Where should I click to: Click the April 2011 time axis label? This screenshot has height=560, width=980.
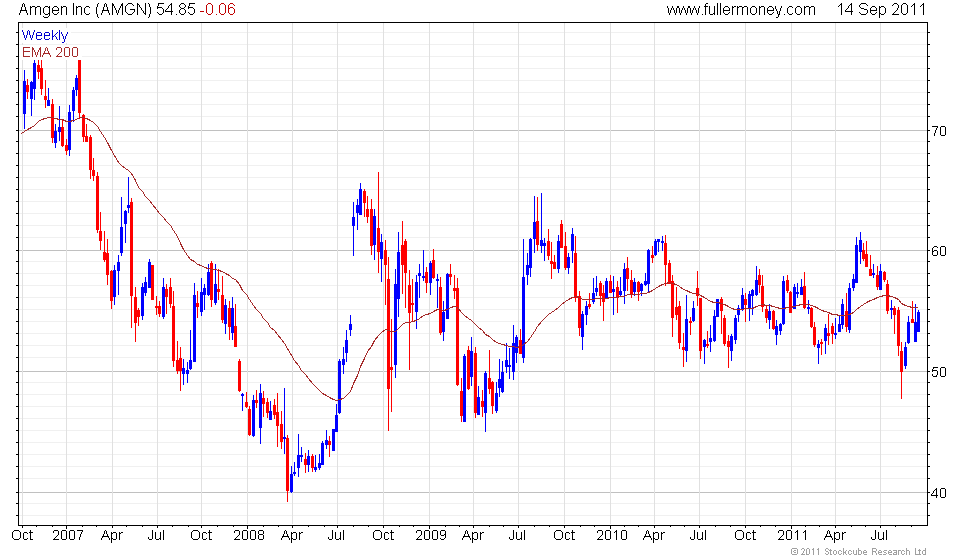tap(835, 536)
